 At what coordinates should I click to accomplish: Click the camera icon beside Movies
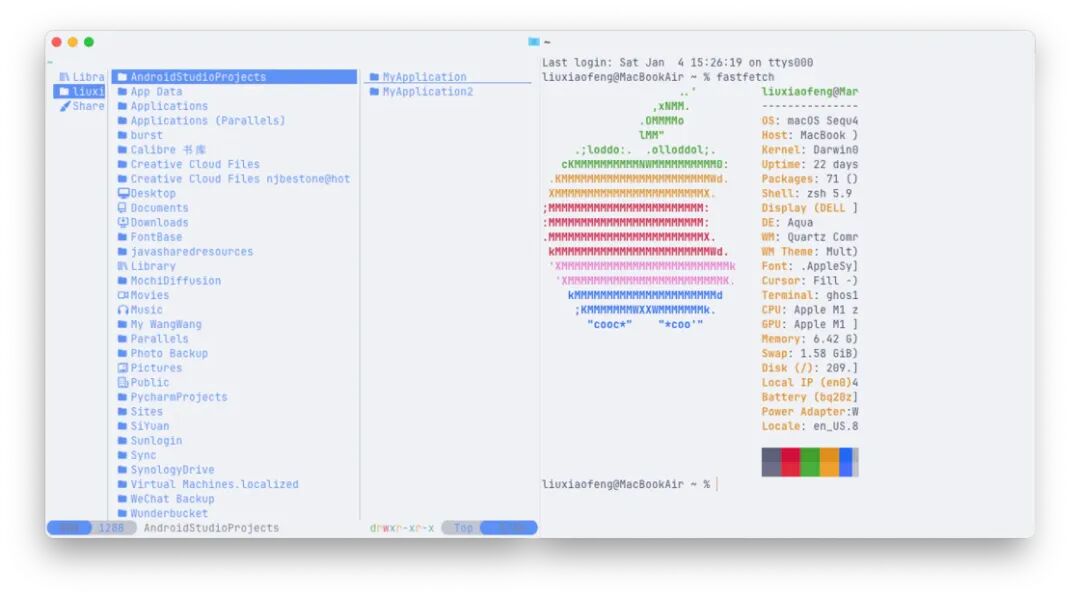123,295
